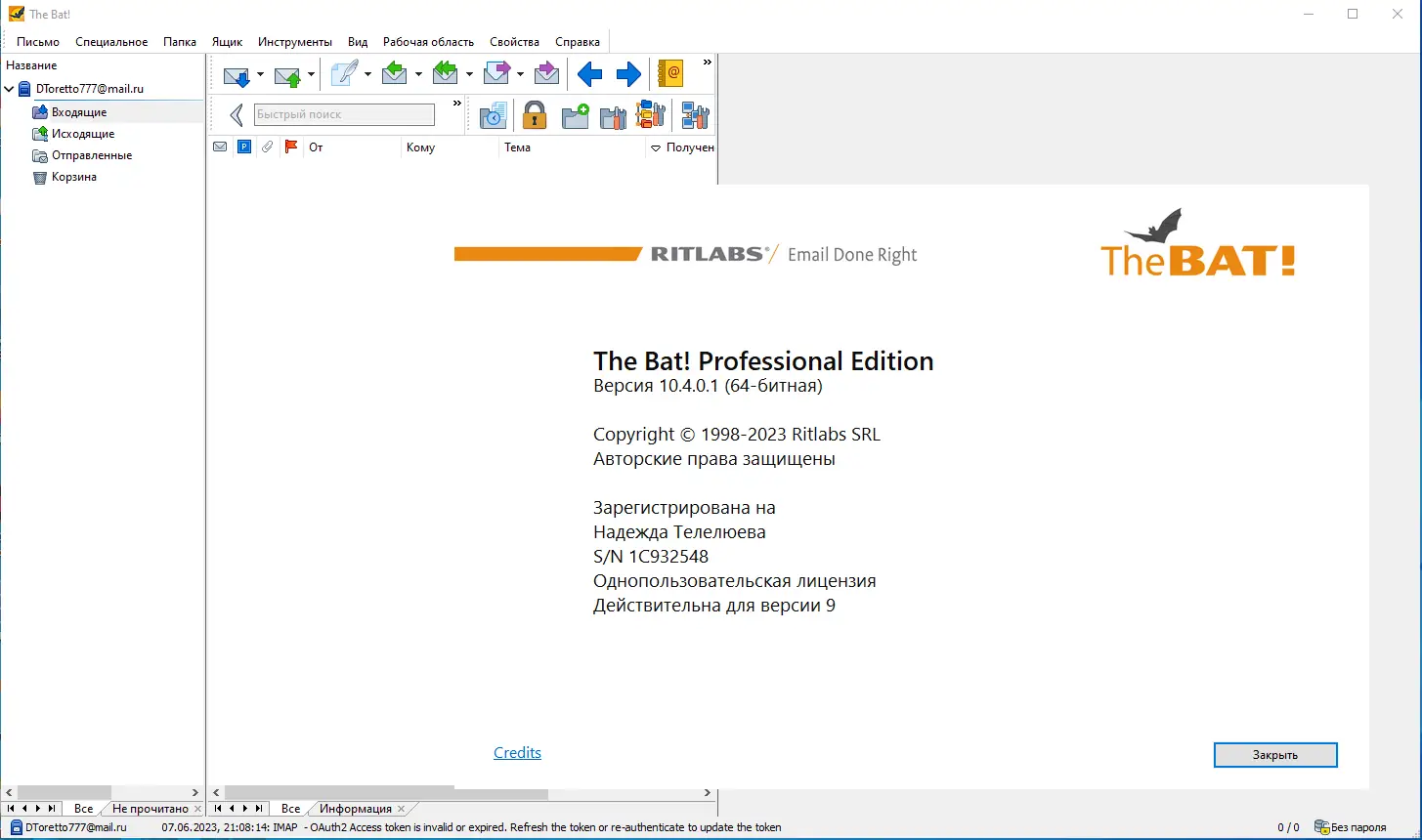Open dropdown arrow next to Get mail
Viewport: 1422px width, 840px height.
pos(260,74)
